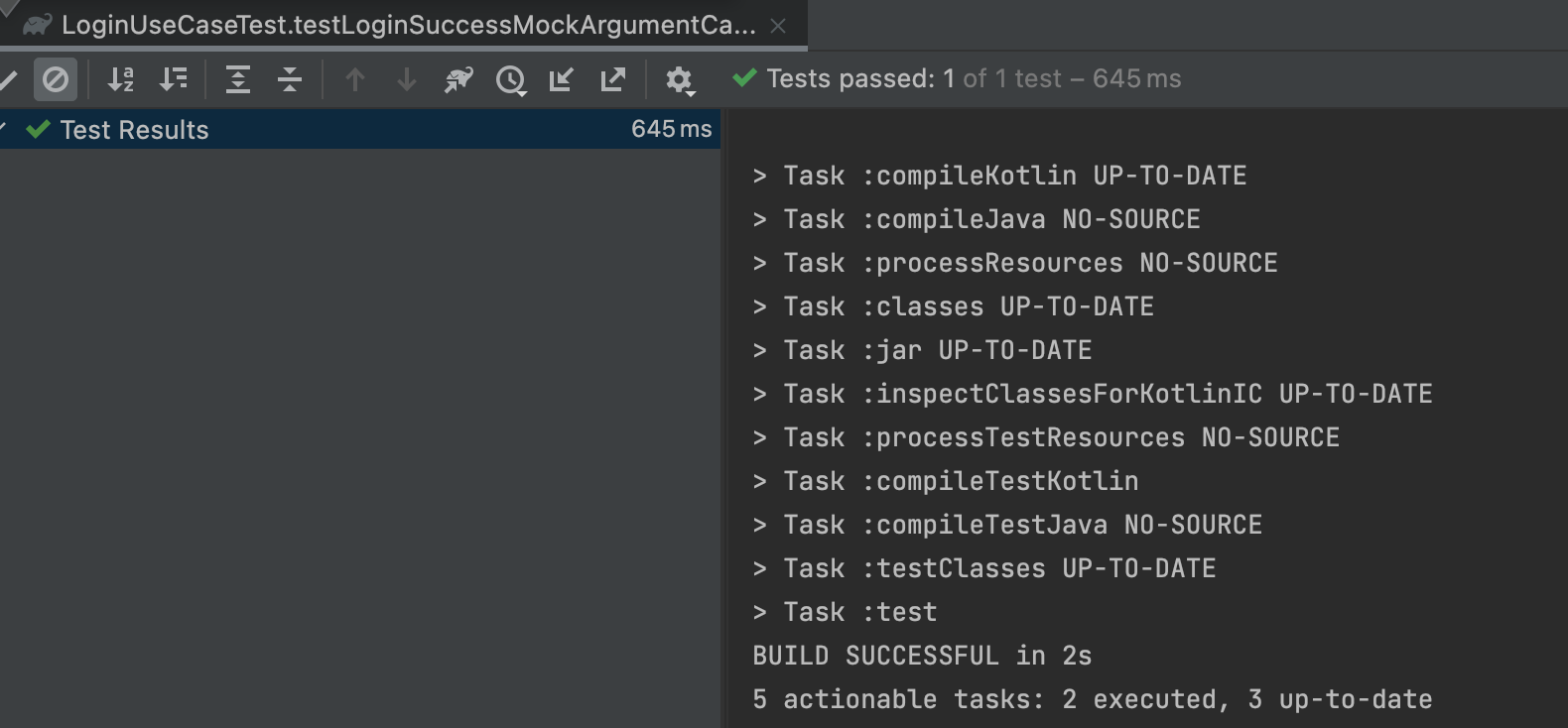Toggle the Show Passed tests checkmark

pyautogui.click(x=8, y=79)
